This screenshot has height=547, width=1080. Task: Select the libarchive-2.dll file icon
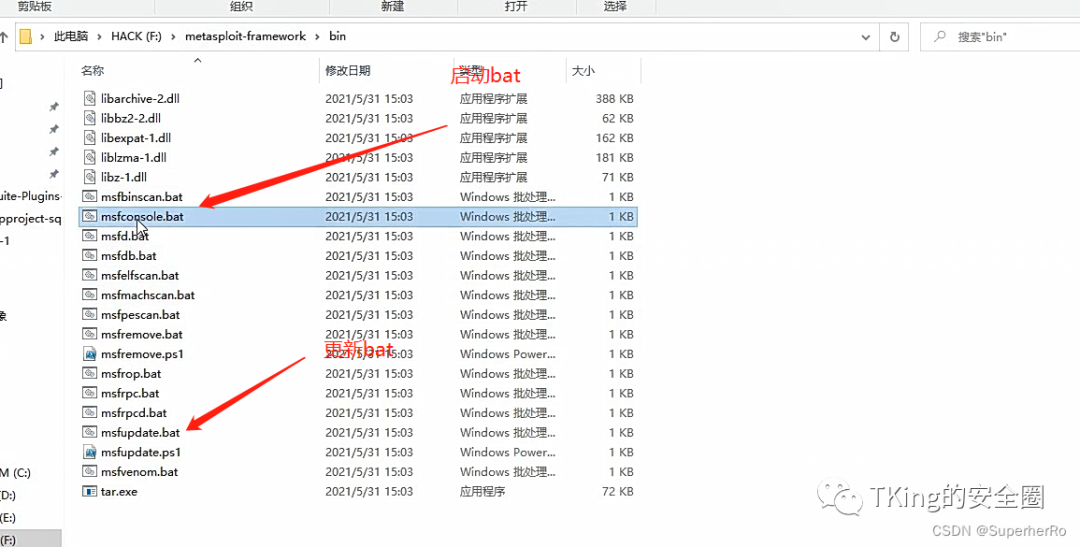(x=90, y=99)
